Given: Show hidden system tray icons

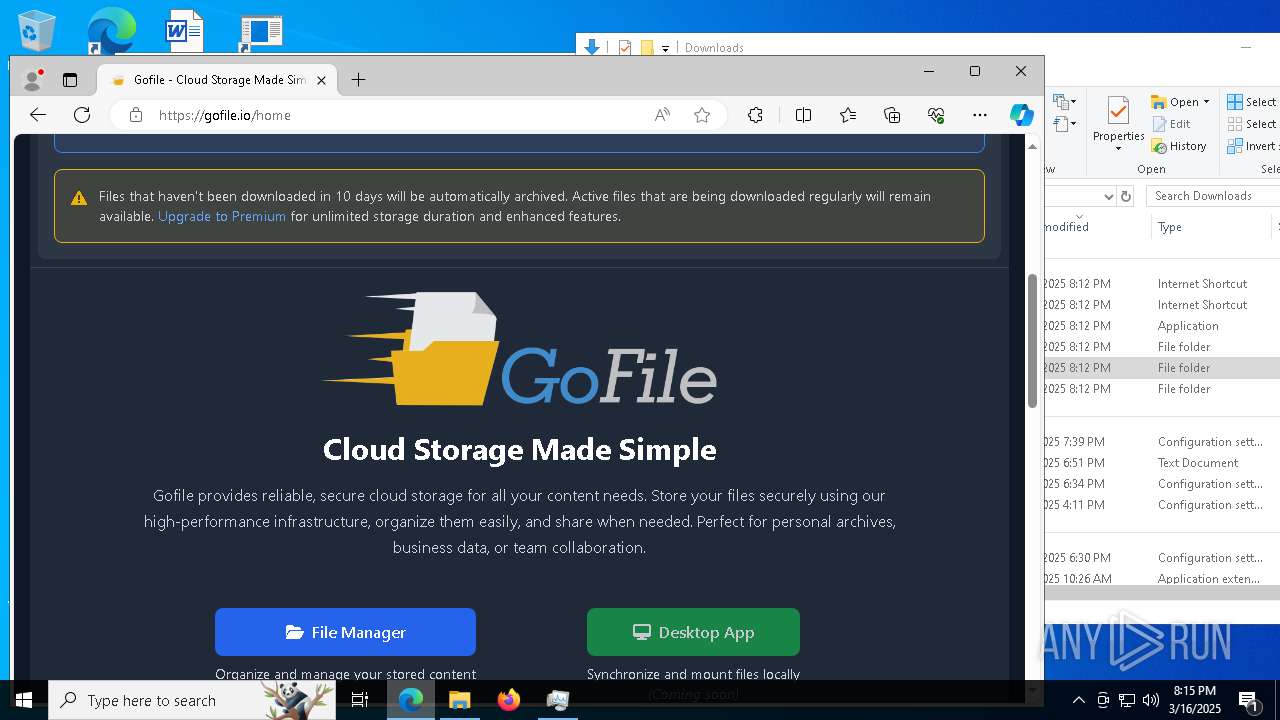Looking at the screenshot, I should 1079,700.
